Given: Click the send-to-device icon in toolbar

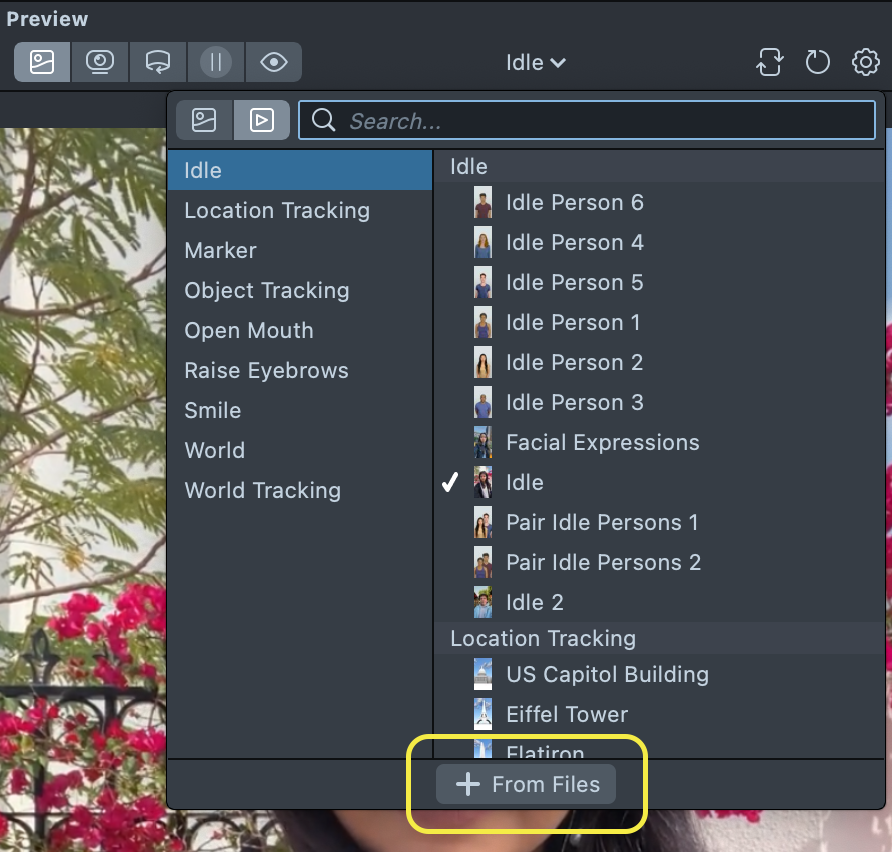Looking at the screenshot, I should tap(157, 62).
